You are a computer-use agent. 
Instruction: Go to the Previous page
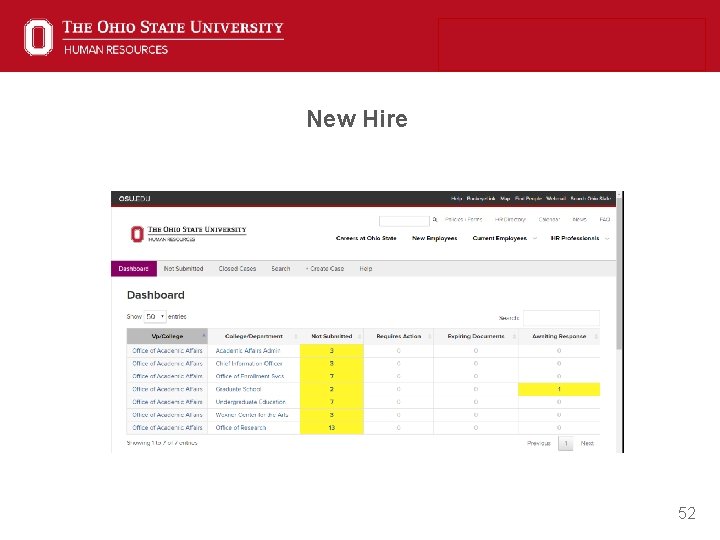coord(539,443)
